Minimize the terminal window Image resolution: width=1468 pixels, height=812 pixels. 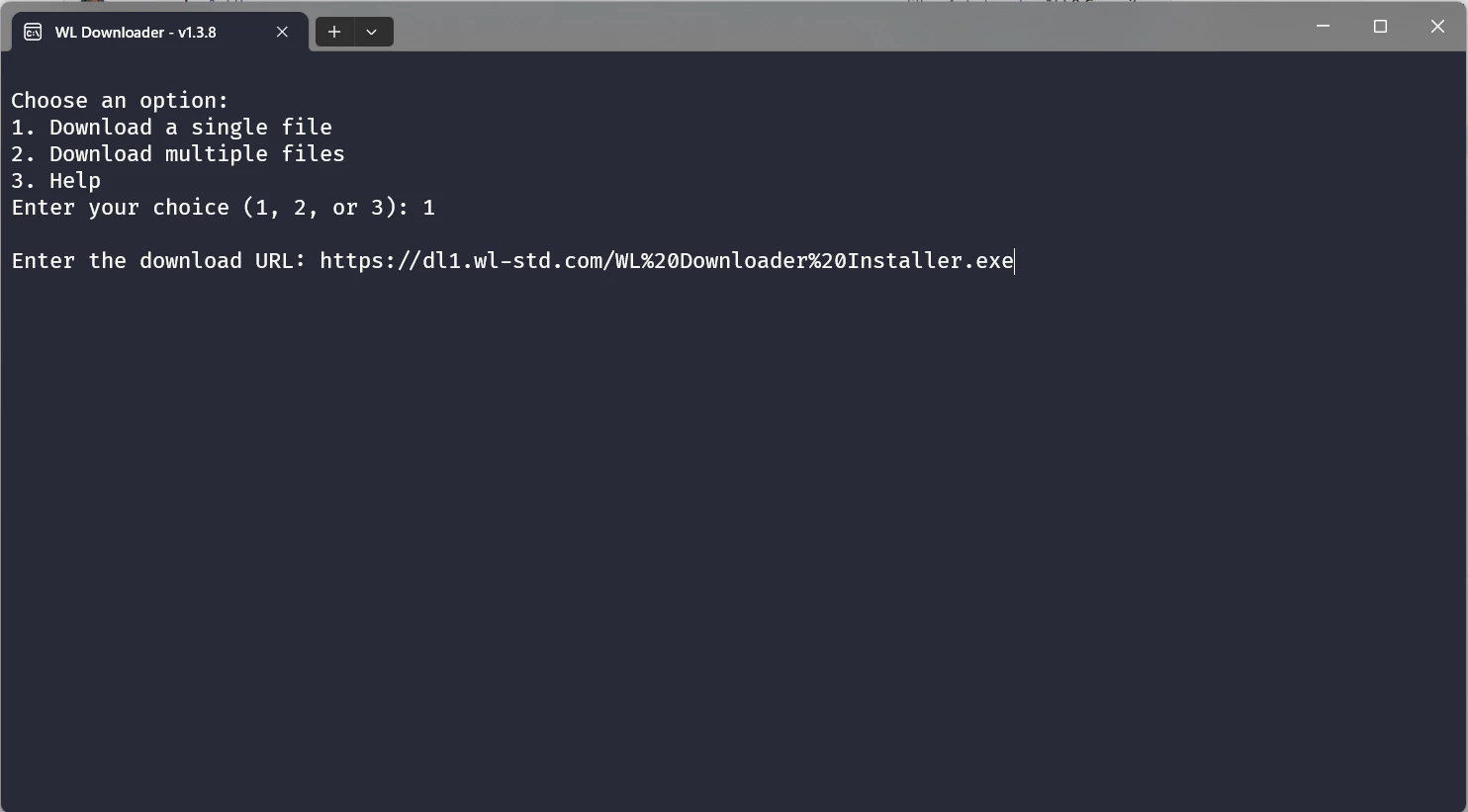(1323, 27)
